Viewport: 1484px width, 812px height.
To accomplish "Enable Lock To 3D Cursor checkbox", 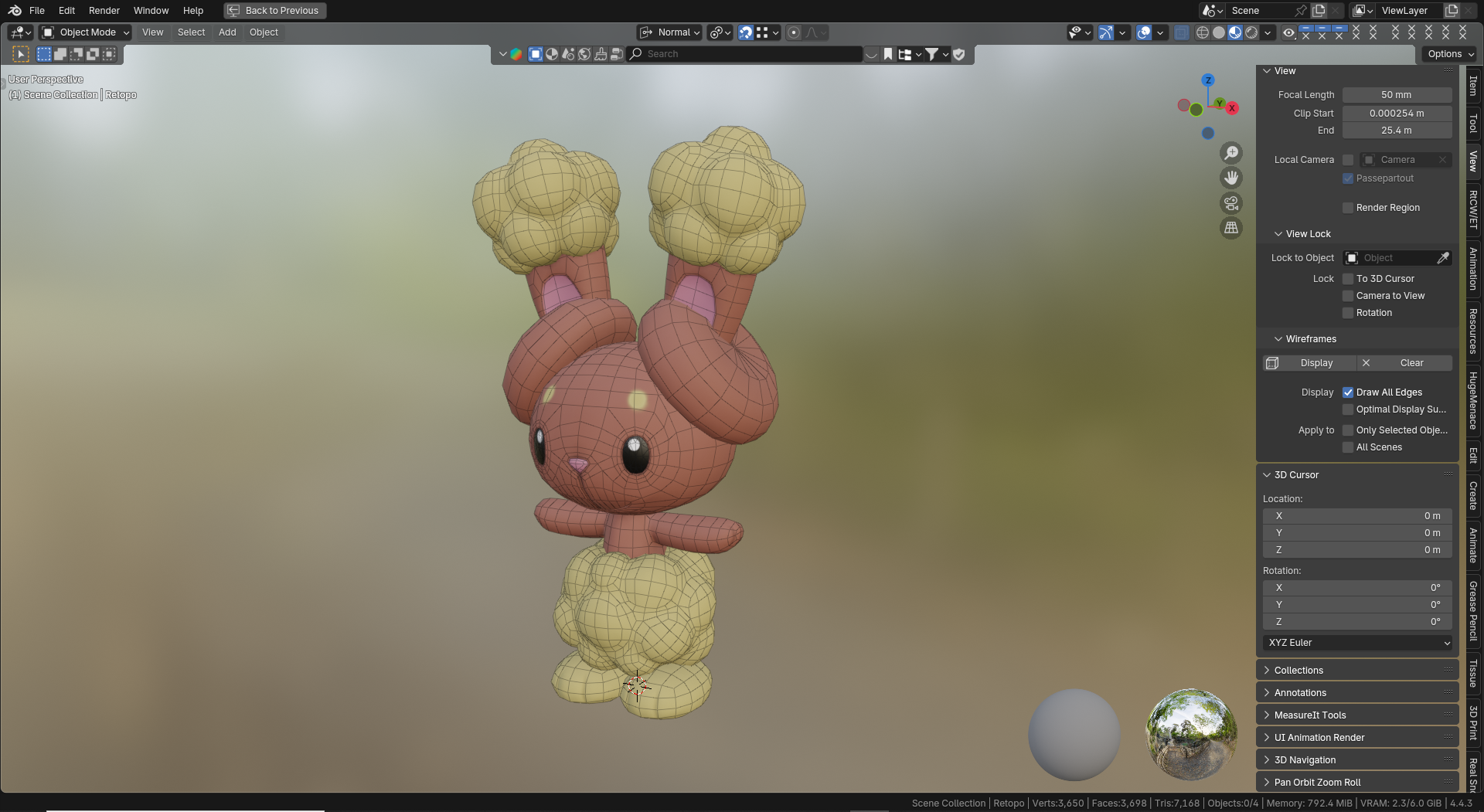I will (x=1348, y=279).
